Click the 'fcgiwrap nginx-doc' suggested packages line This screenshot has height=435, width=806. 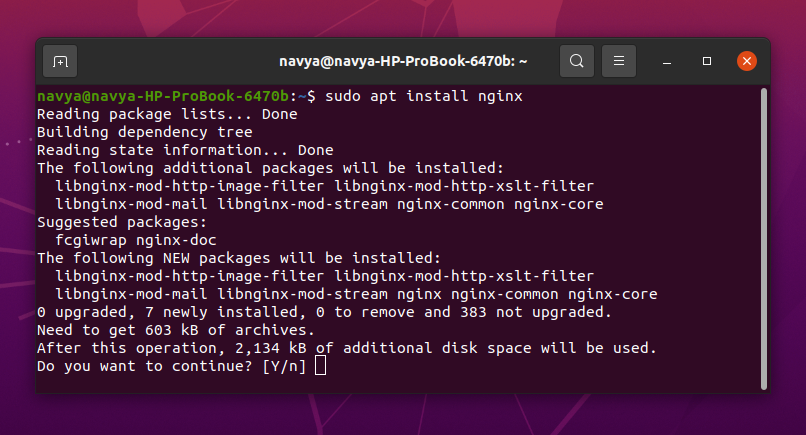136,240
